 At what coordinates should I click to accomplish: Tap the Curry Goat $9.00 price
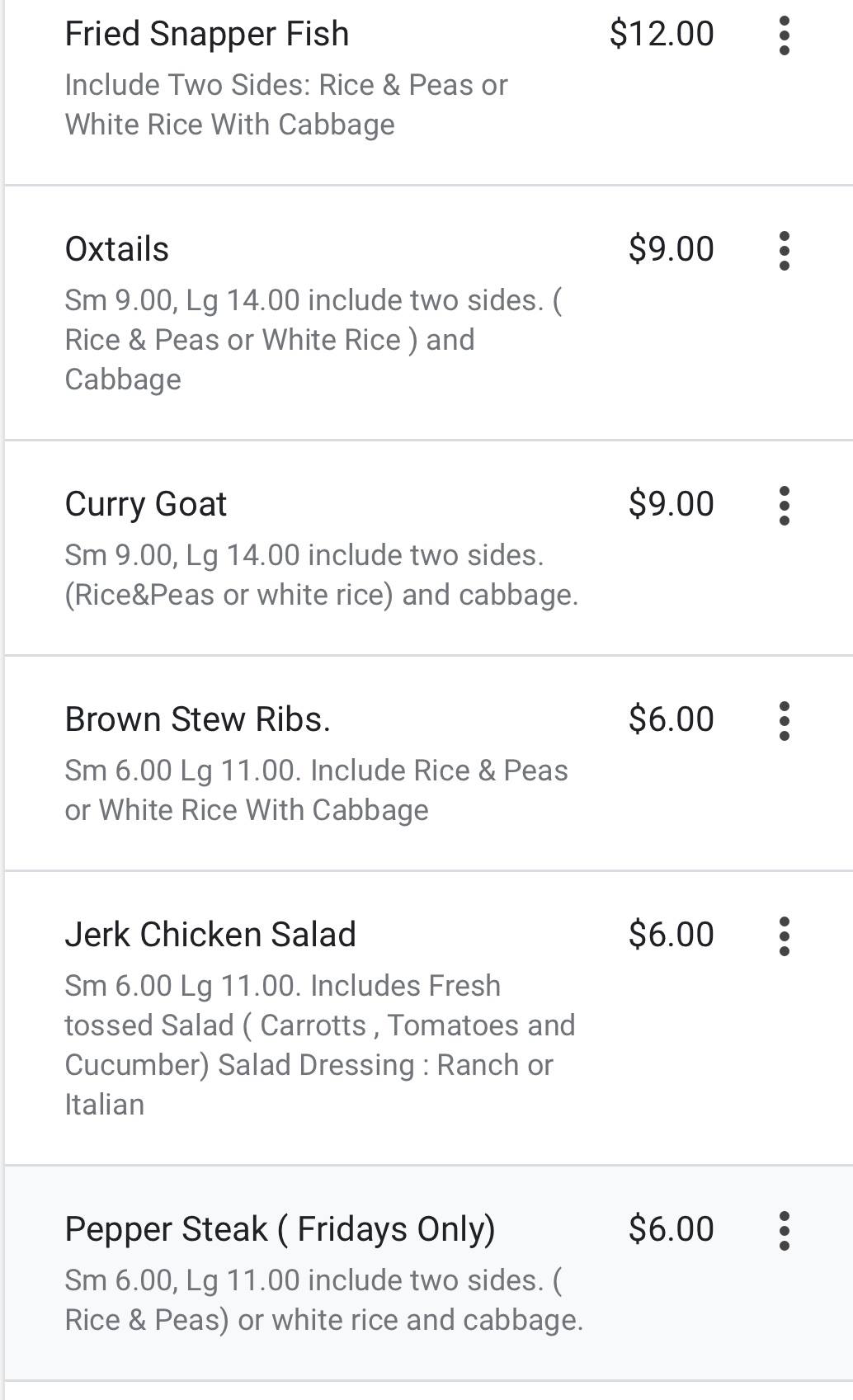(671, 504)
